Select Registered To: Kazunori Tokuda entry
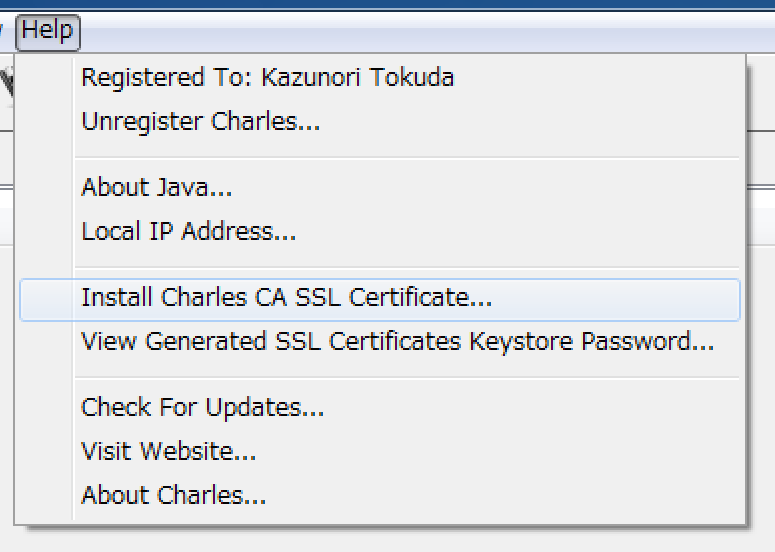This screenshot has height=552, width=775. pos(380,78)
